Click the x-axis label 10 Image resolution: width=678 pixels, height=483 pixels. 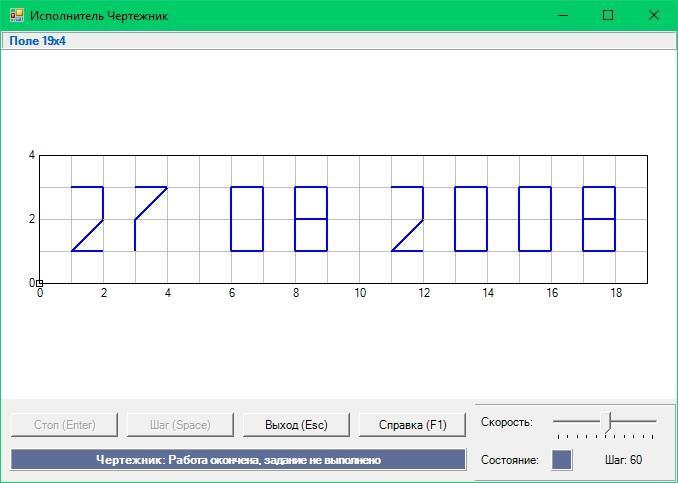360,293
